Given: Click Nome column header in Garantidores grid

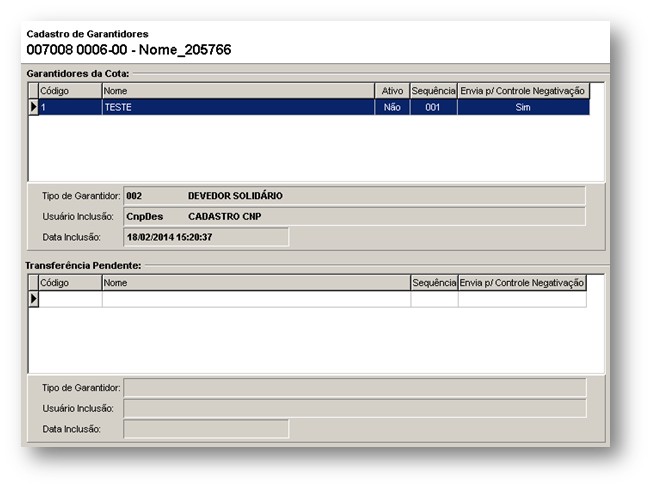Looking at the screenshot, I should [238, 91].
